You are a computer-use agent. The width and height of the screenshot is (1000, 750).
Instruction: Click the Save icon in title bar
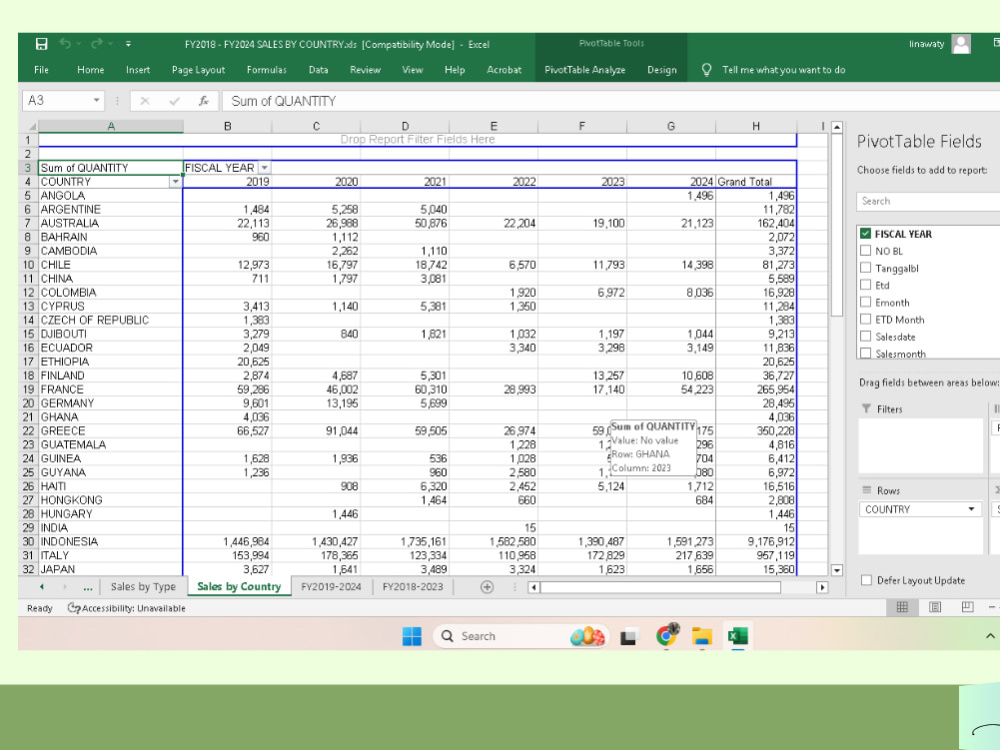click(41, 44)
